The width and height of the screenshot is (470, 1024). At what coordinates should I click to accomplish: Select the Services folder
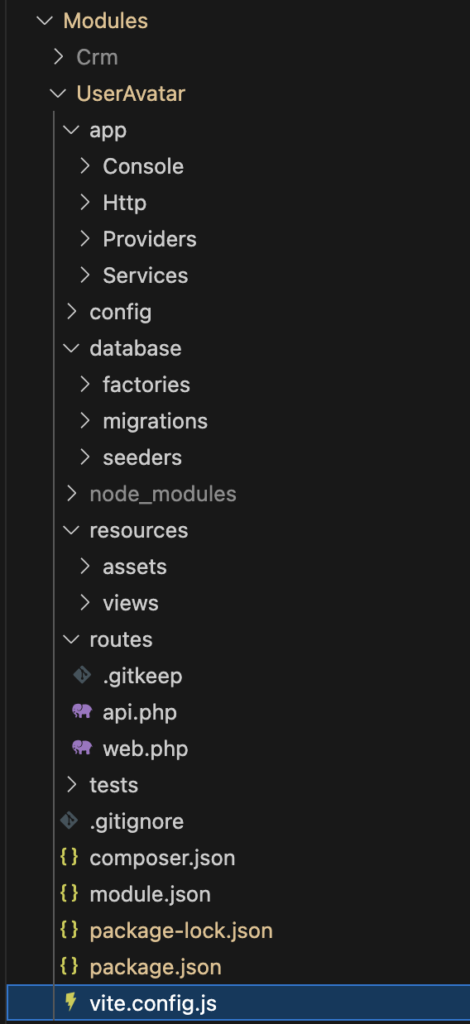point(146,276)
